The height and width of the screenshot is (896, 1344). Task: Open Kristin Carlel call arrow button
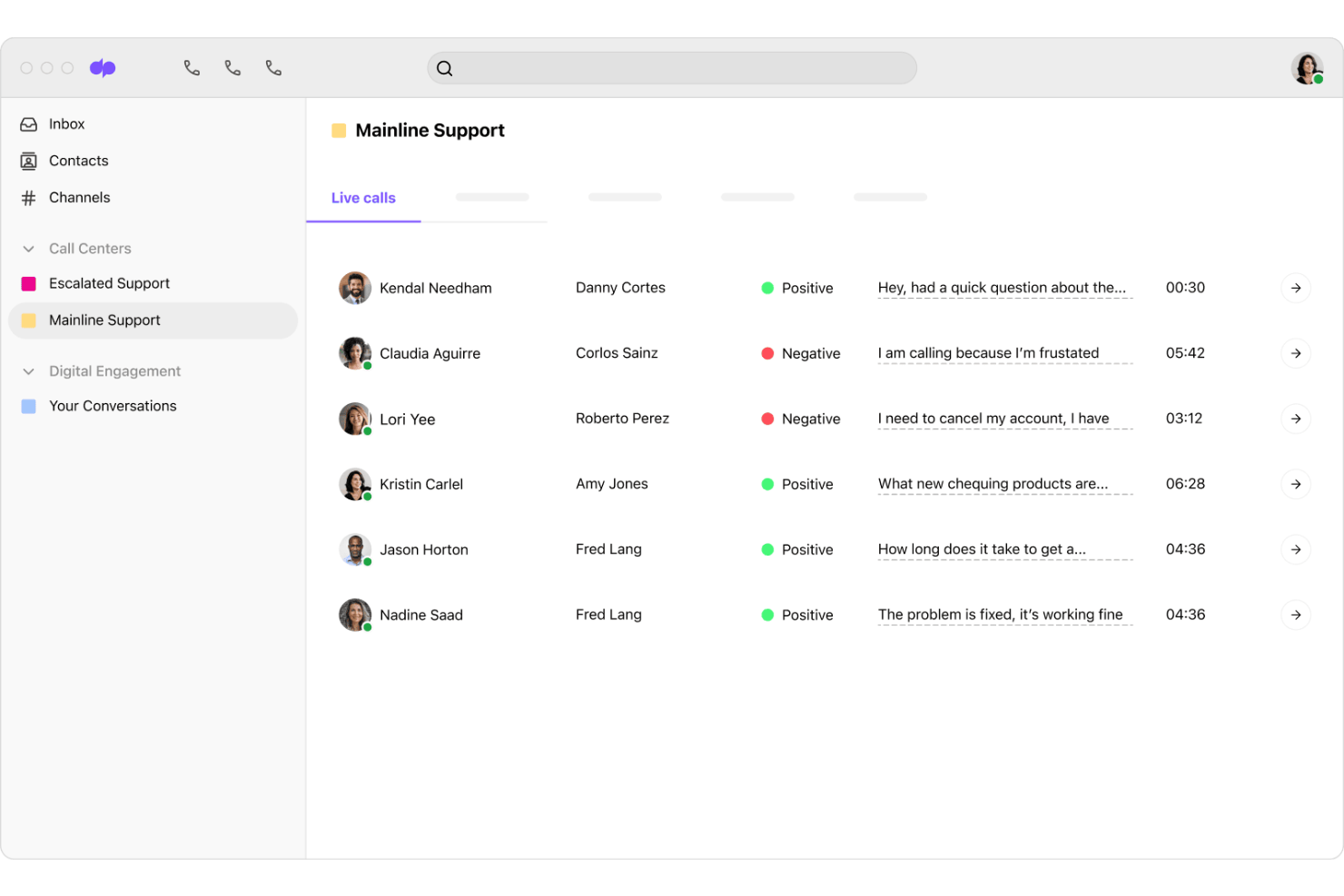tap(1296, 484)
